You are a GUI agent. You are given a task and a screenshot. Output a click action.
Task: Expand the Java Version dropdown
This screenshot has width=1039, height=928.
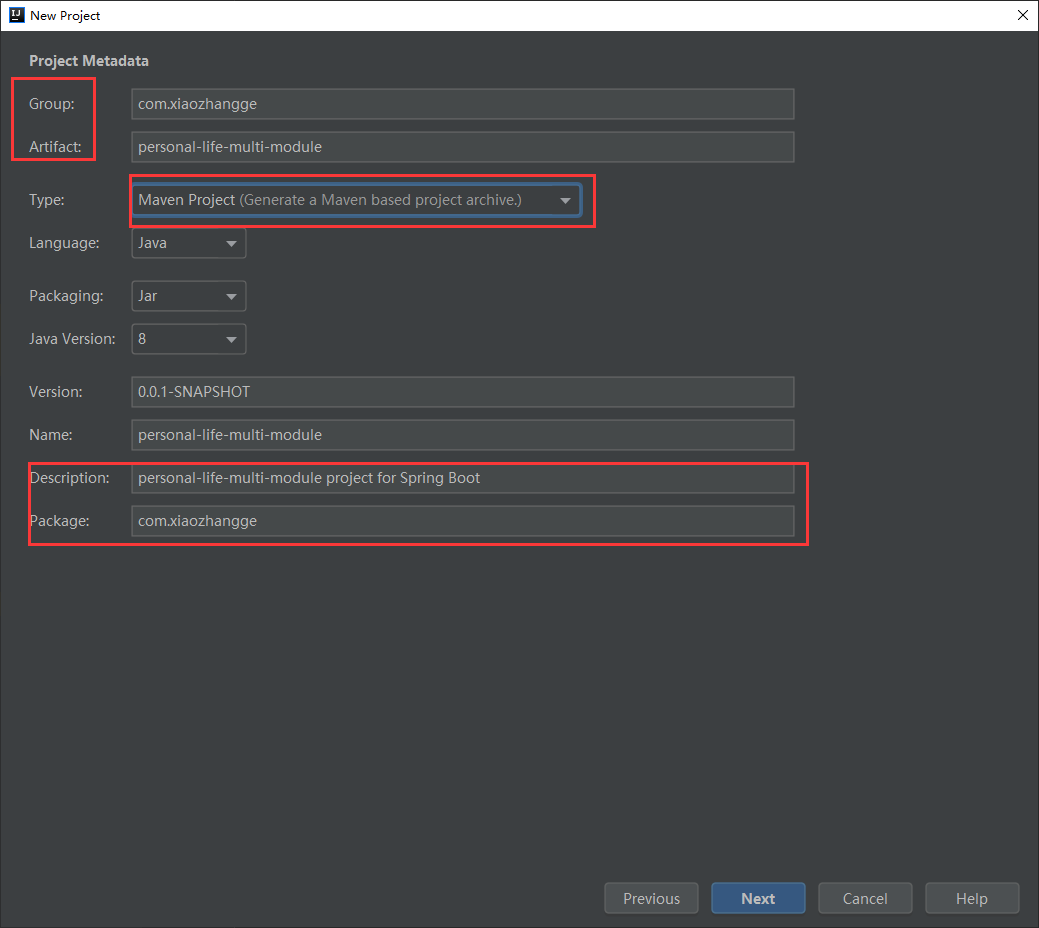tap(188, 339)
